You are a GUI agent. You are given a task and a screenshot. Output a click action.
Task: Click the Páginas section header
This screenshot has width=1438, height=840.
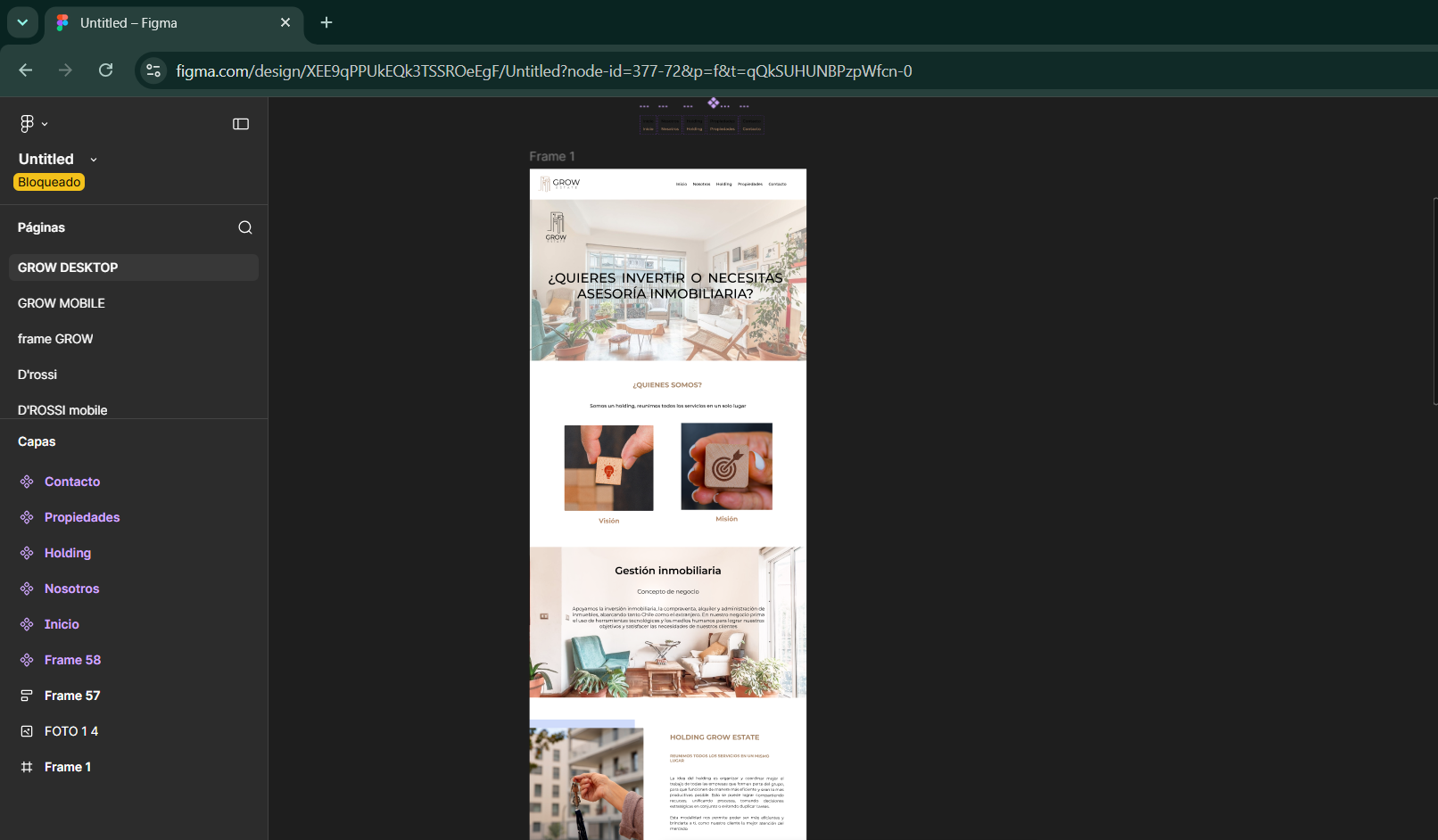tap(41, 227)
